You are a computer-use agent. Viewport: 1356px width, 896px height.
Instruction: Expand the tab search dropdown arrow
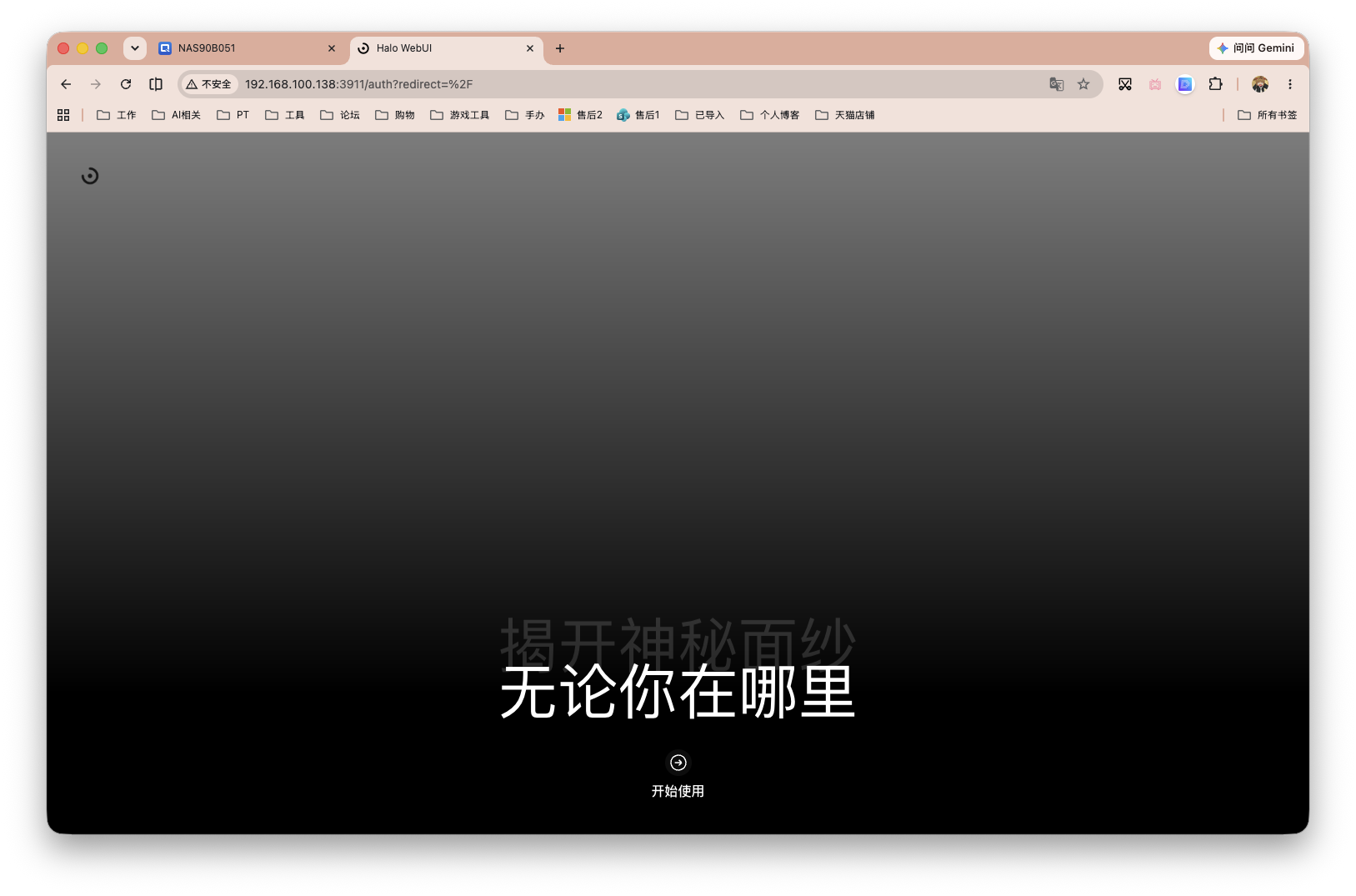click(135, 48)
